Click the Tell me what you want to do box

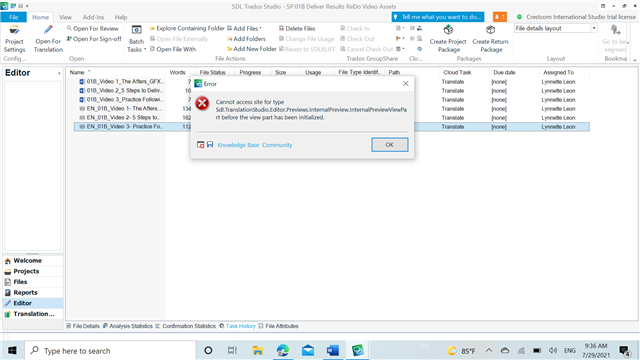tap(438, 17)
